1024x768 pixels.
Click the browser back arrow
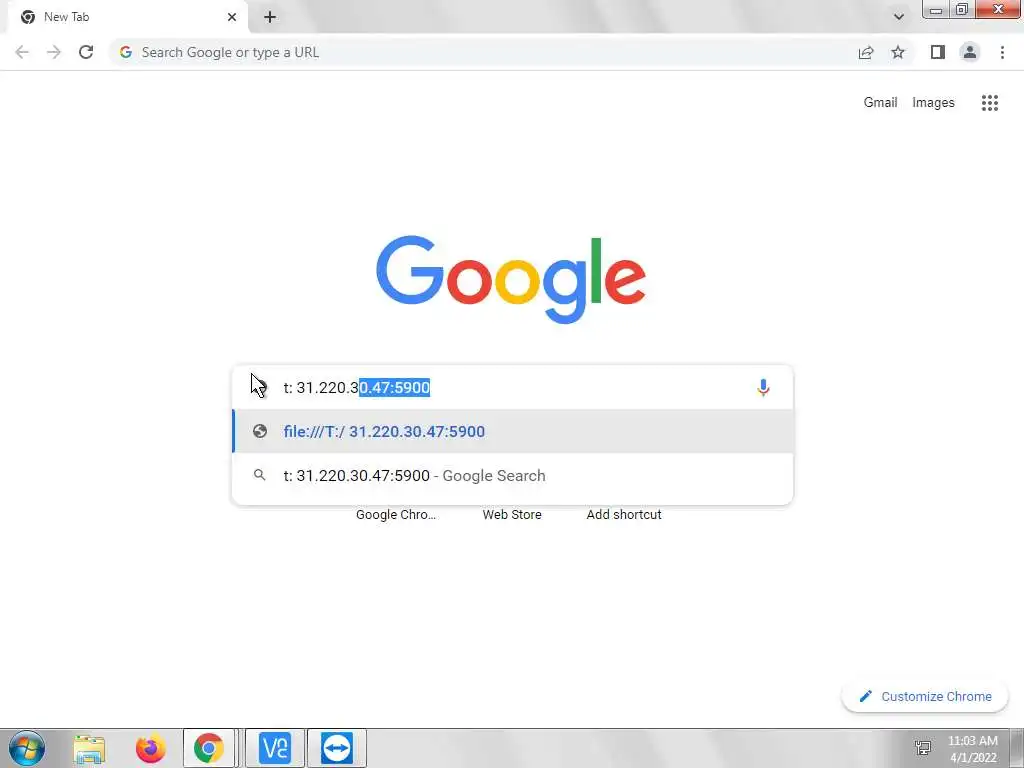click(22, 52)
